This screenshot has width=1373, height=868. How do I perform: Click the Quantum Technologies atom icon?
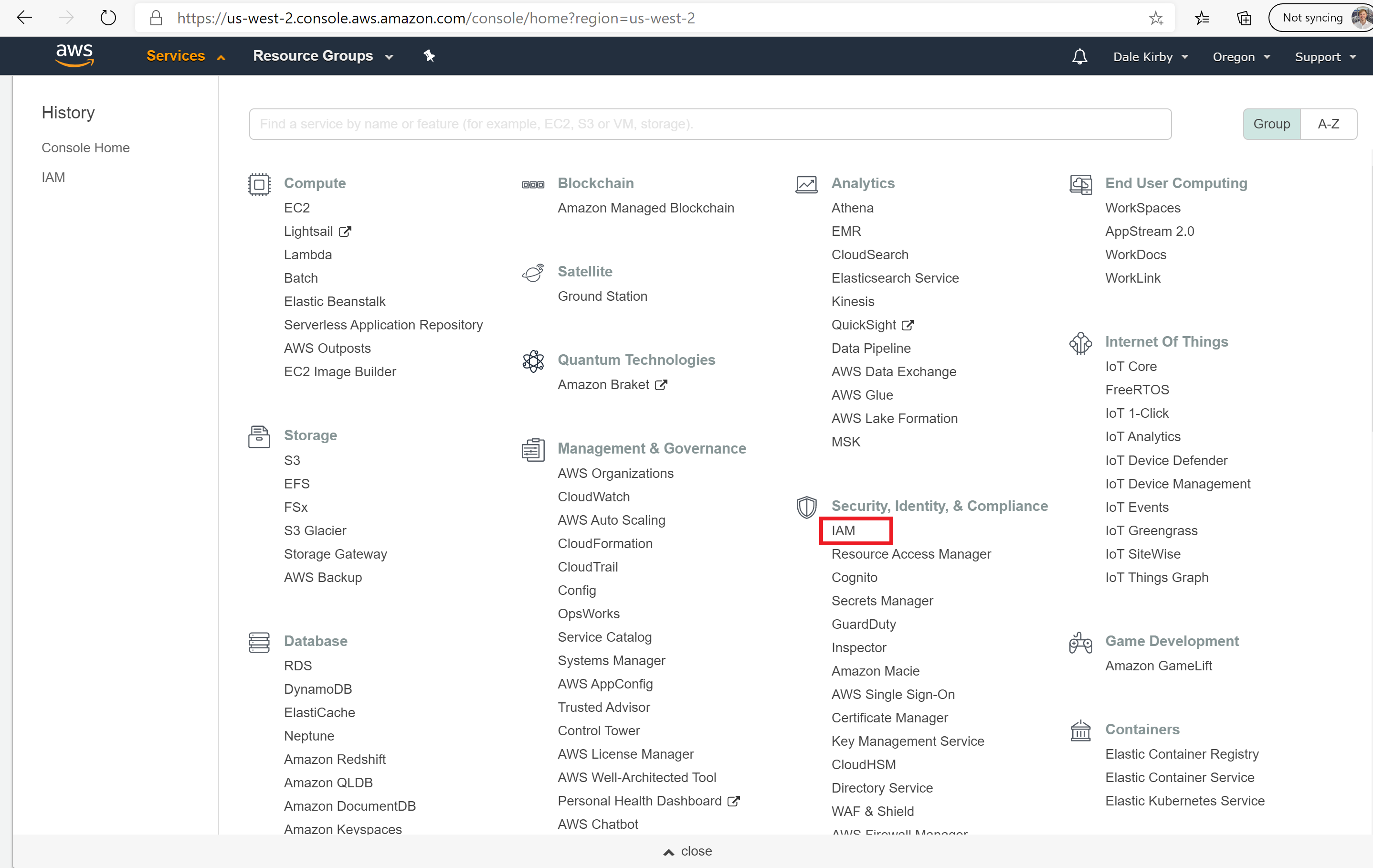[x=533, y=361]
